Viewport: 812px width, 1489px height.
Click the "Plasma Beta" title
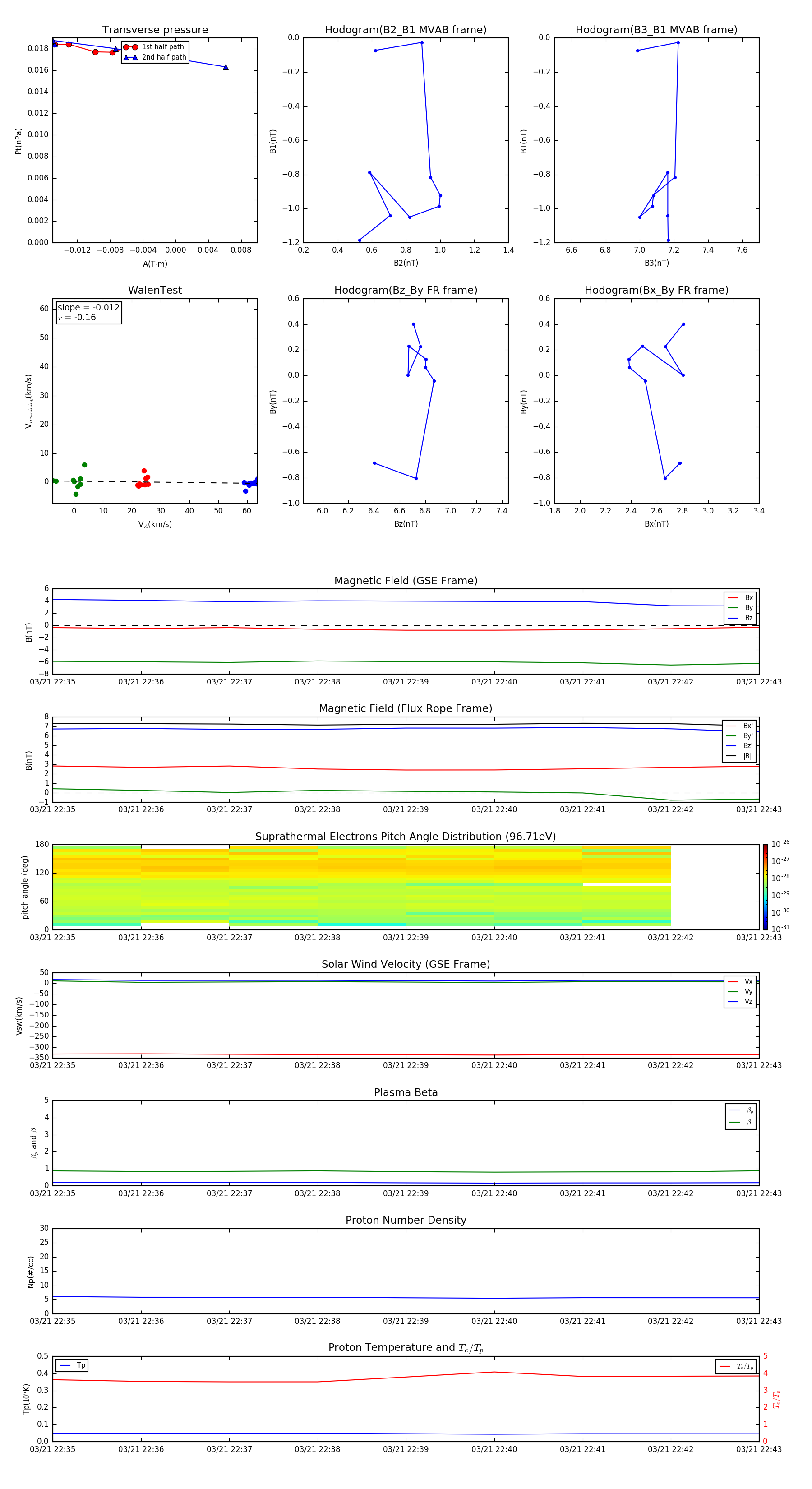[x=406, y=1093]
